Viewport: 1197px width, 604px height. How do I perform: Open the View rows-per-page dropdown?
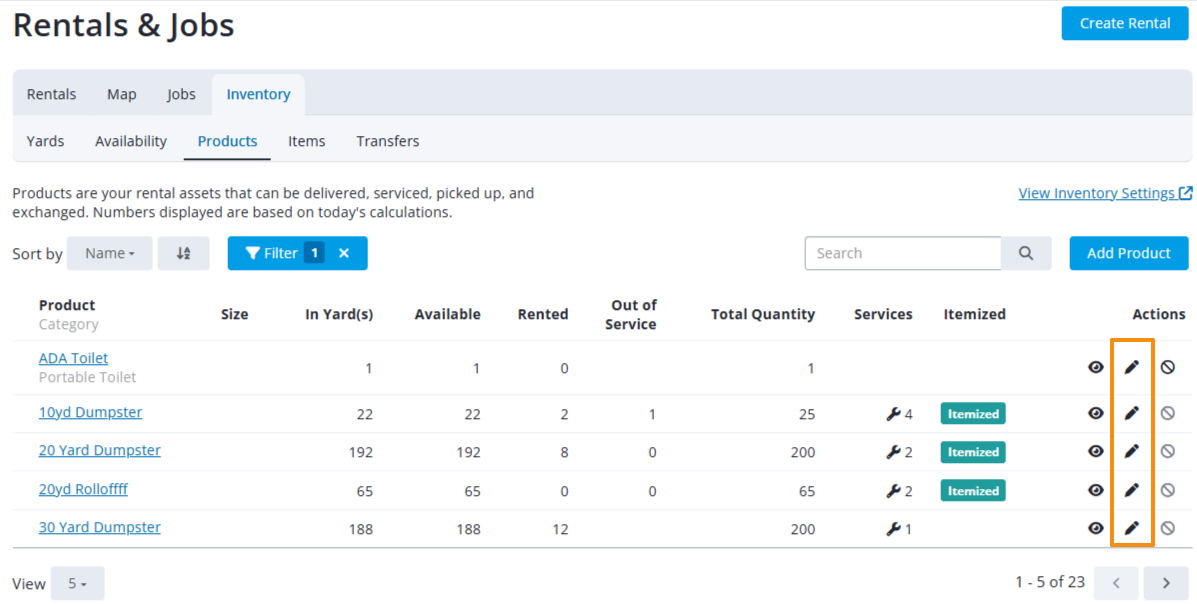tap(78, 583)
